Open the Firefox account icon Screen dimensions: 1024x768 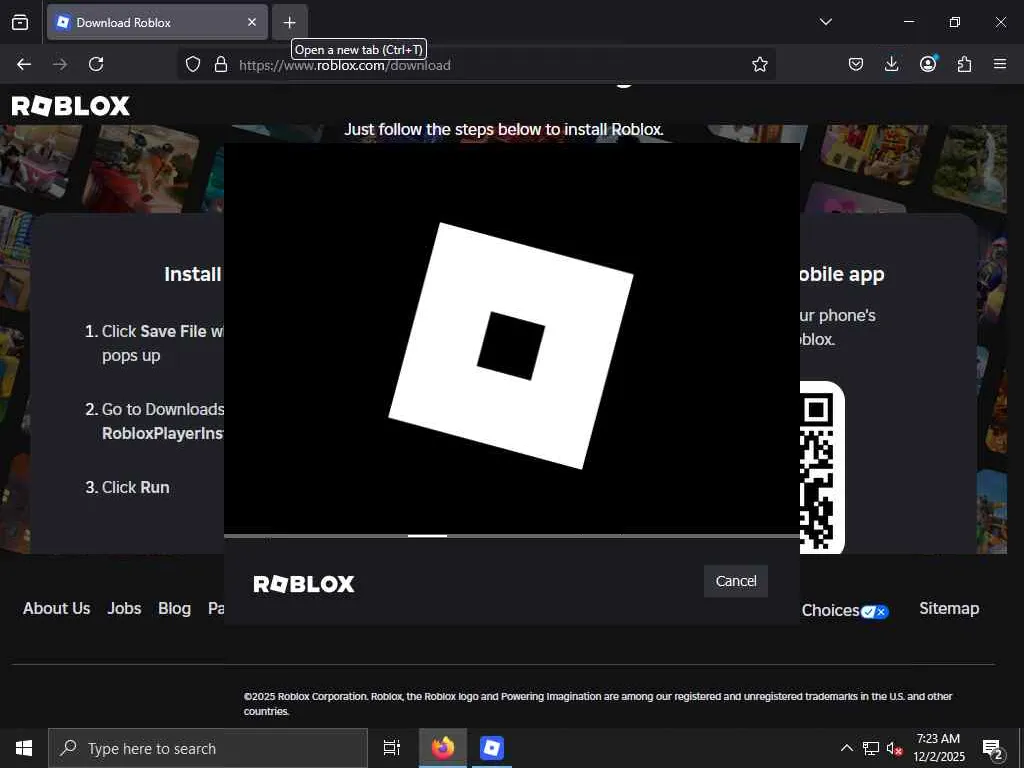(928, 64)
